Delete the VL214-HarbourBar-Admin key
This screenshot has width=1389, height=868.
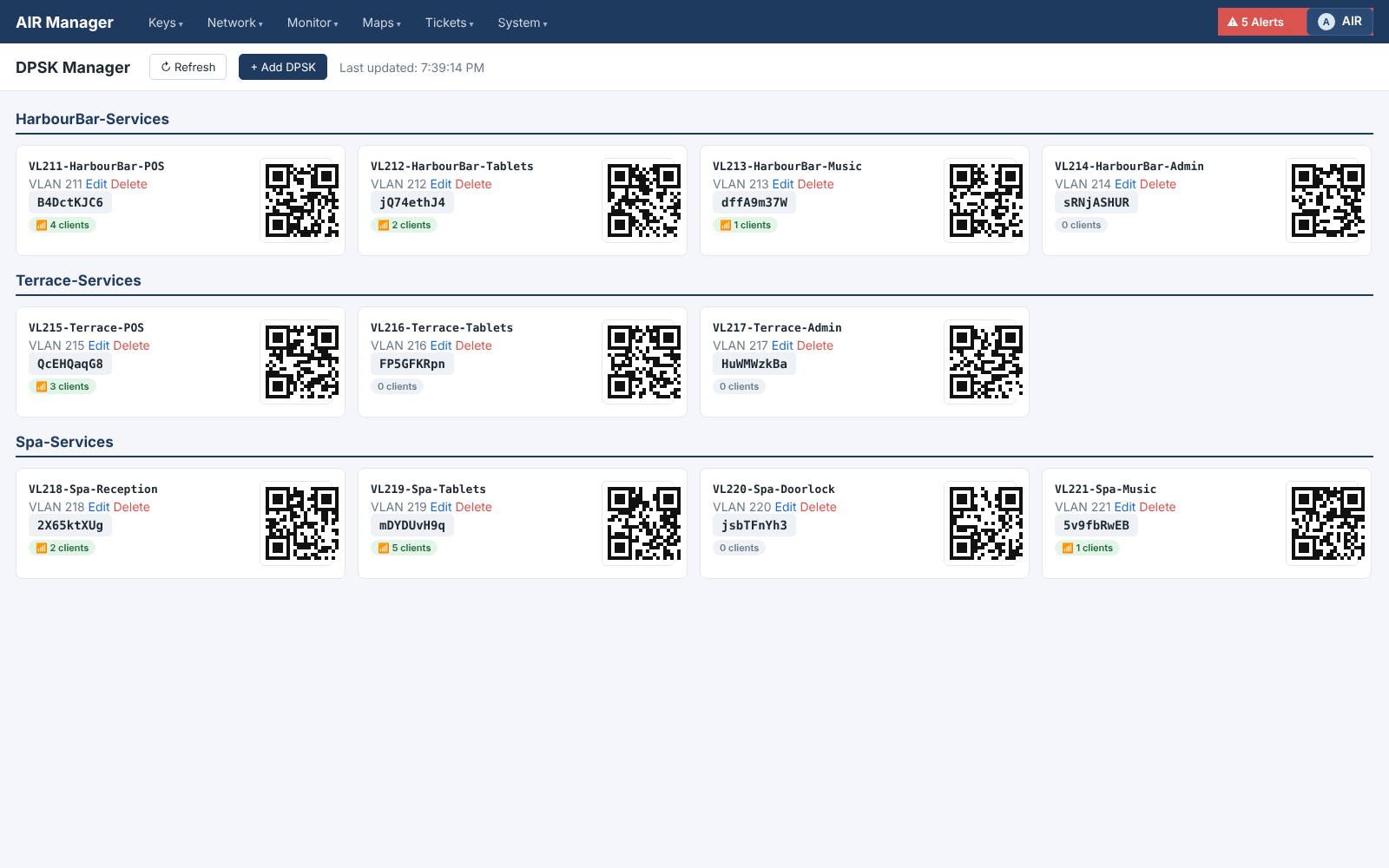pos(1158,184)
